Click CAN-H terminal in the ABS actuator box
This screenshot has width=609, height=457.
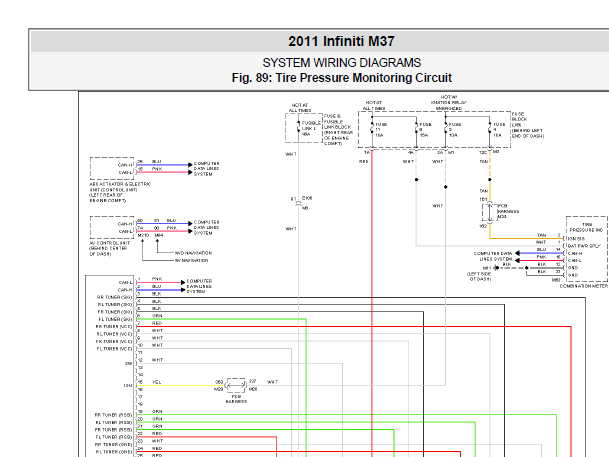point(125,165)
